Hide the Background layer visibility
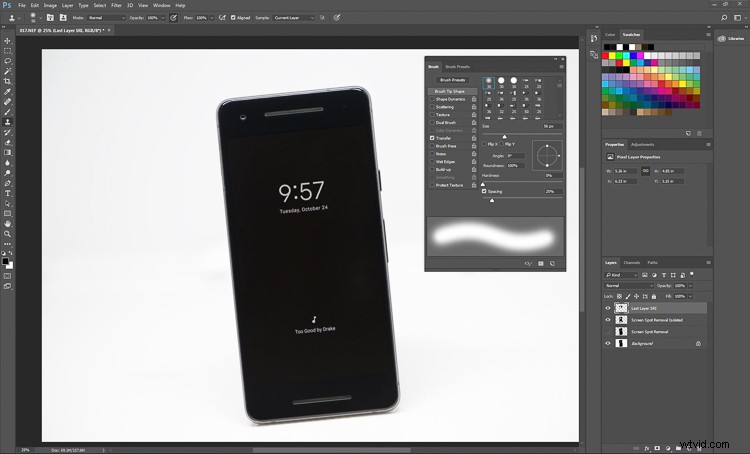The image size is (750, 454). click(607, 343)
